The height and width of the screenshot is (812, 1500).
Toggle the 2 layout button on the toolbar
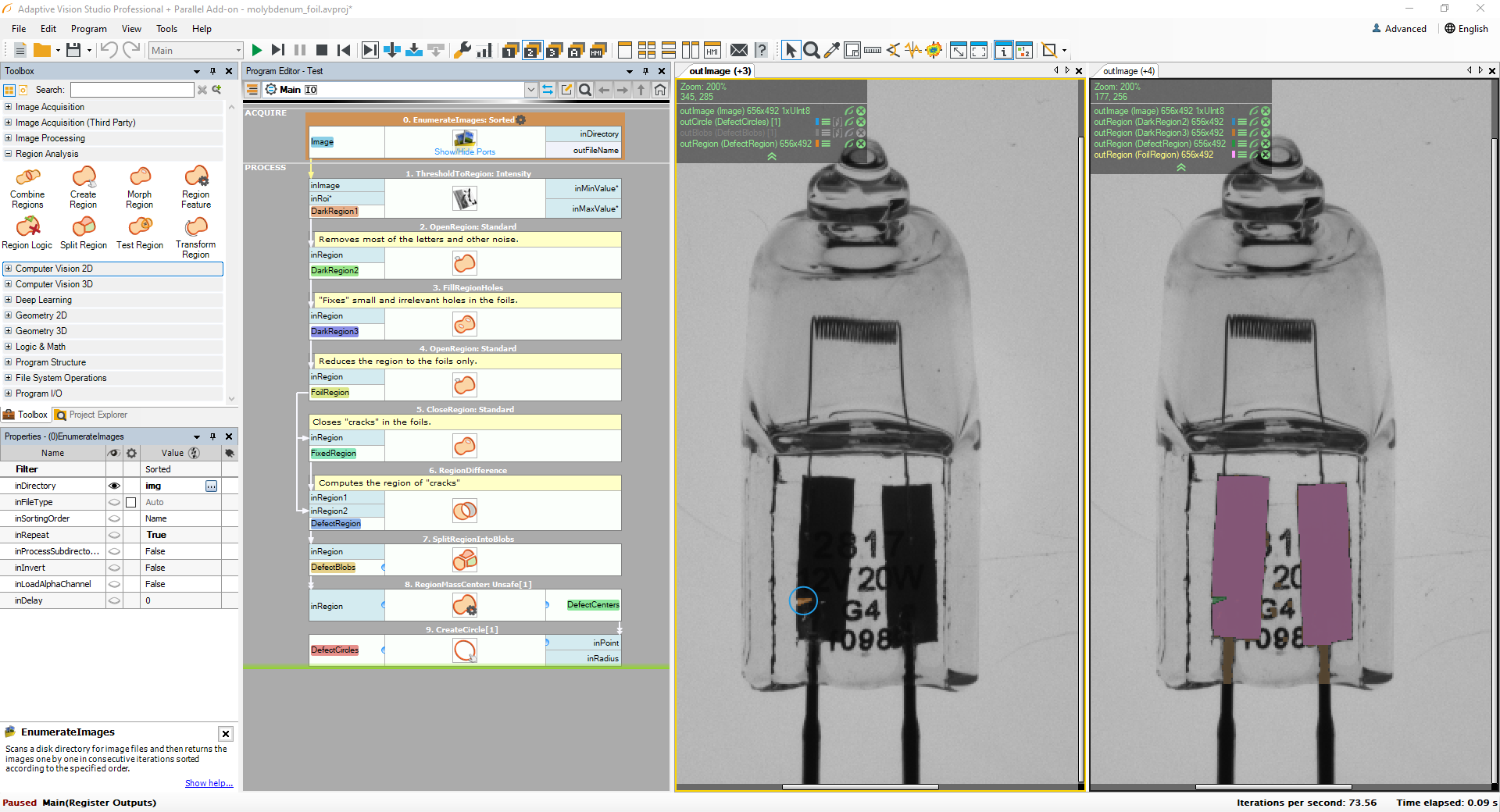pos(531,50)
